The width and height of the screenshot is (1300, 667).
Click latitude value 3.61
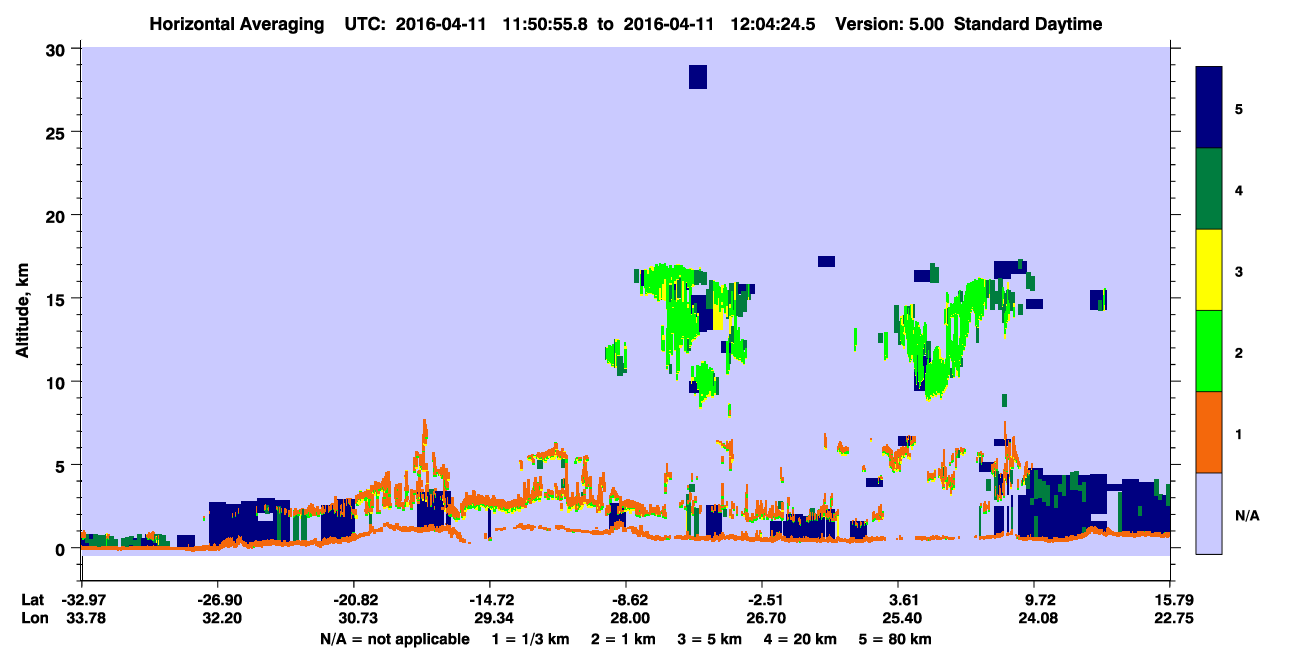(898, 600)
